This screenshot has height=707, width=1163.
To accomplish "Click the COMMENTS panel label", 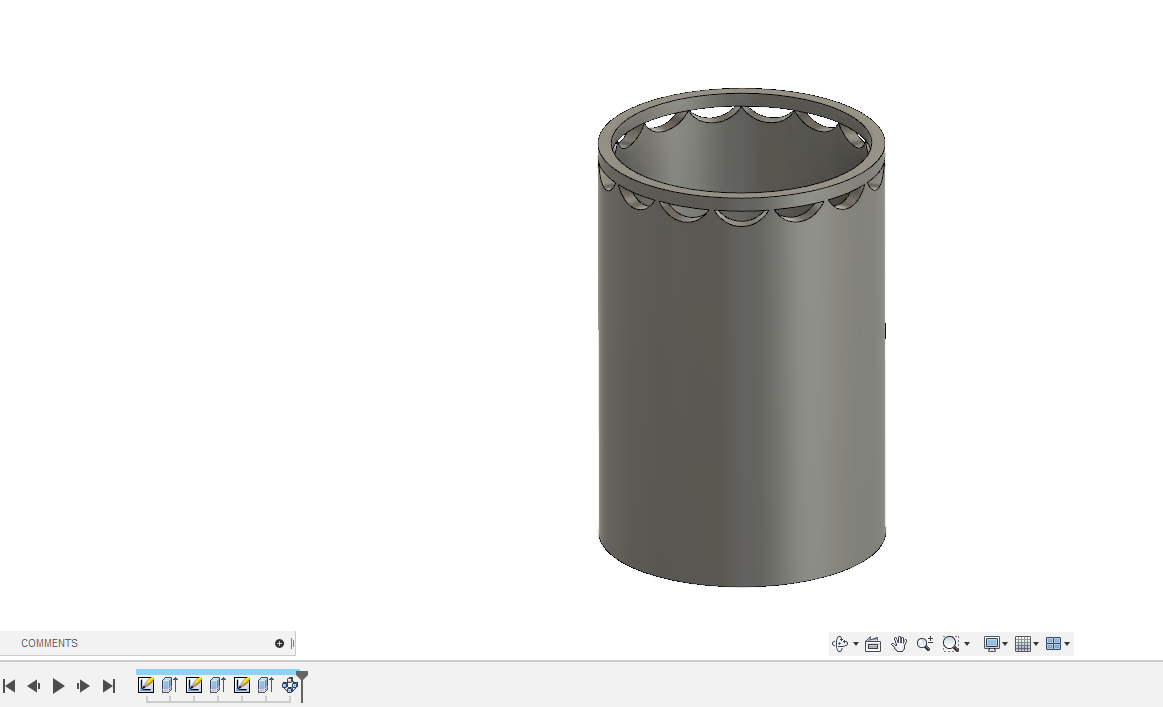I will tap(49, 643).
